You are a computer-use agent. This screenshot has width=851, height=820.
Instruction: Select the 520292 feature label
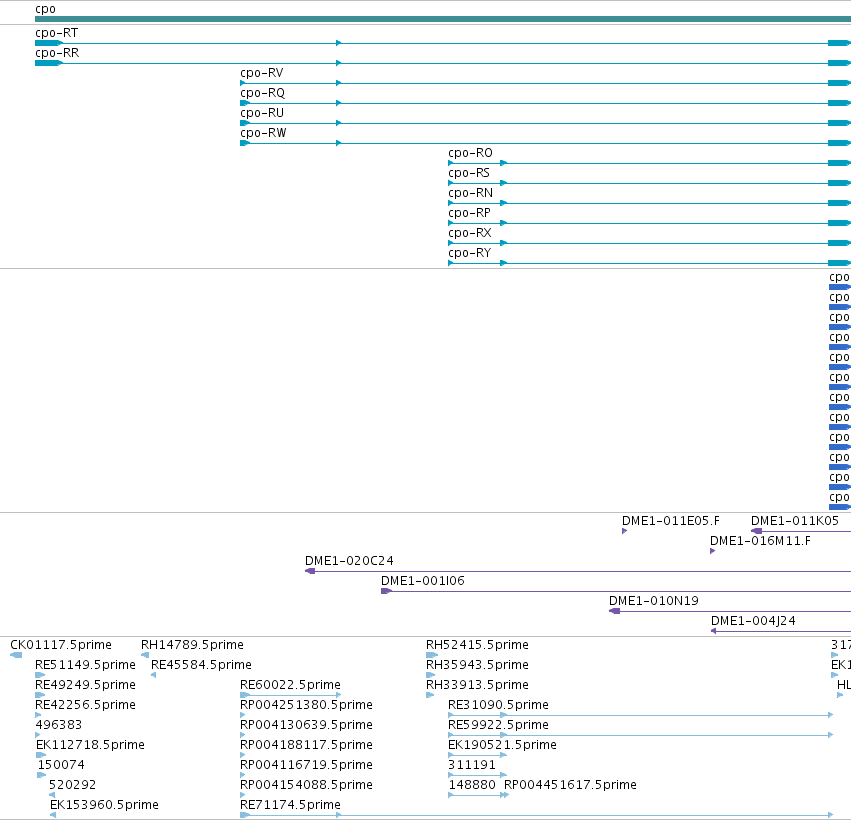click(72, 785)
